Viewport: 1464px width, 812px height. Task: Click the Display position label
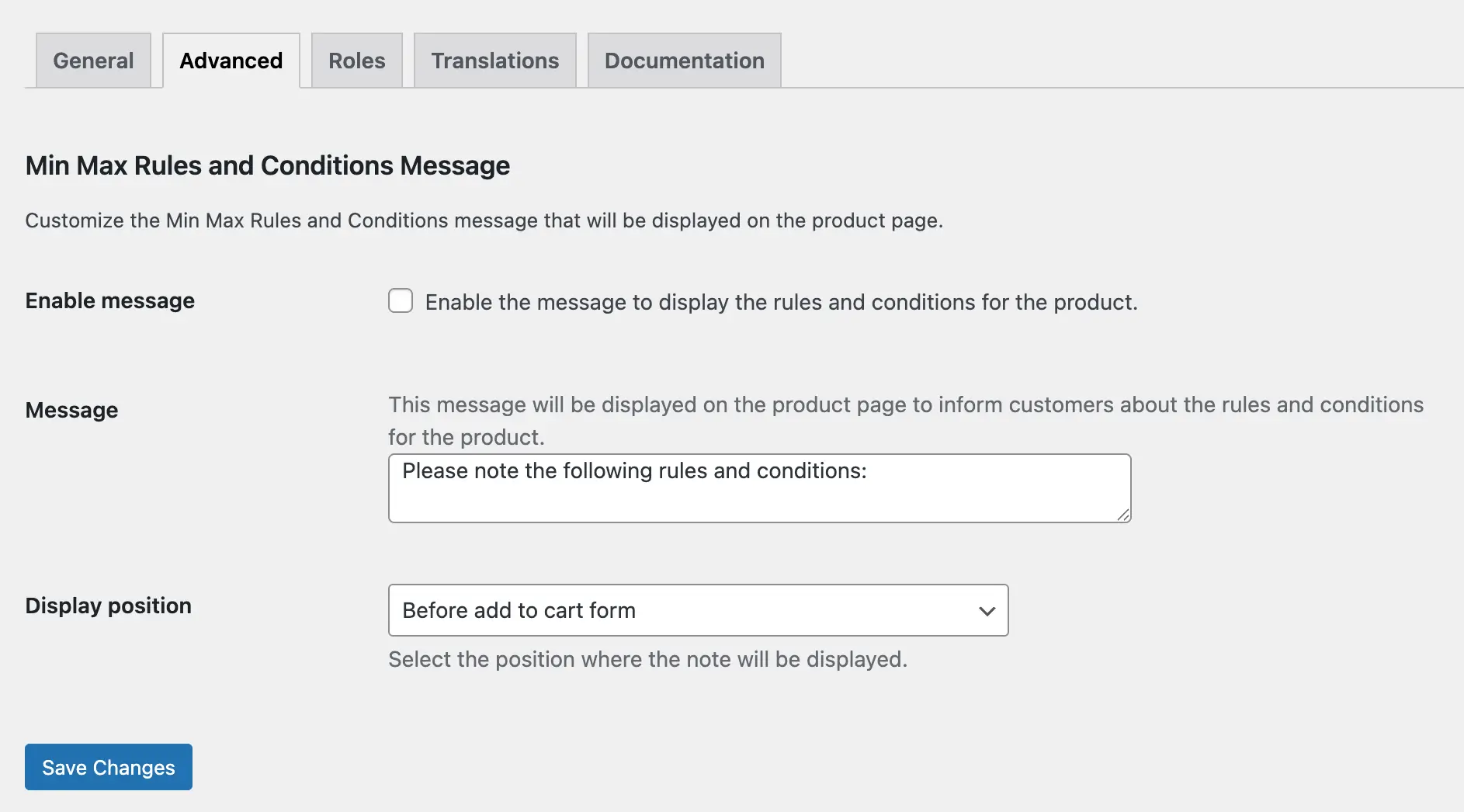[108, 606]
